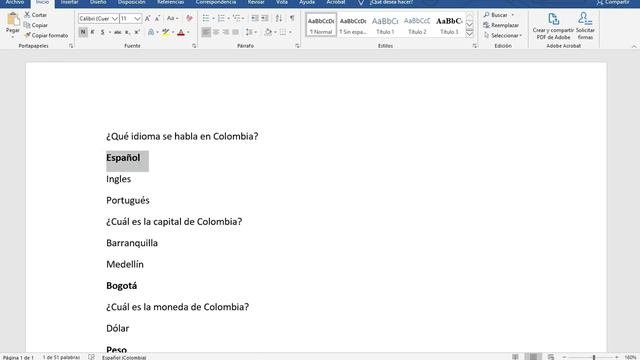Image resolution: width=640 pixels, height=360 pixels.
Task: Expand the styles gallery with the More arrow
Action: (x=469, y=33)
